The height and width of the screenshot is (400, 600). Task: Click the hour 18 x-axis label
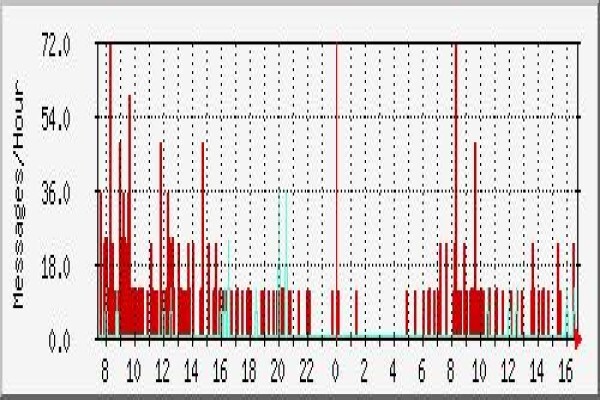coord(249,371)
